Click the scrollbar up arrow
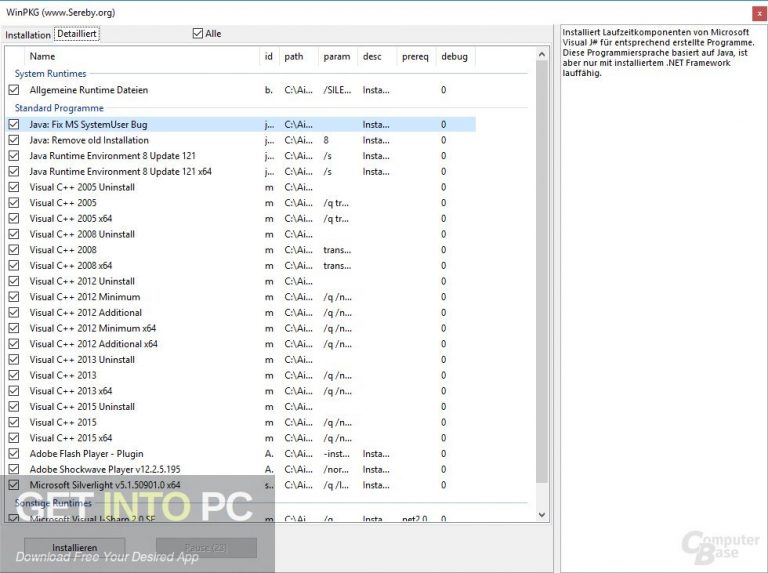 [542, 54]
